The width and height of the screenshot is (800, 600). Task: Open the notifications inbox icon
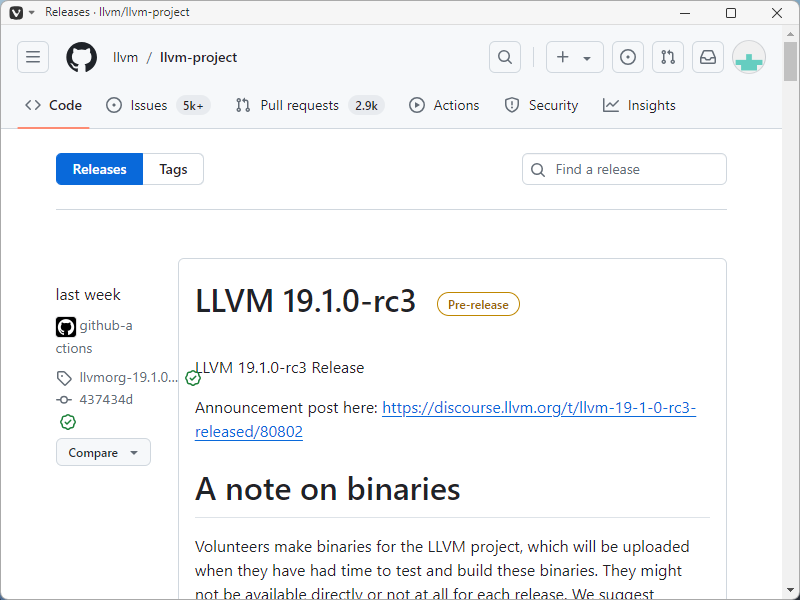pos(708,57)
